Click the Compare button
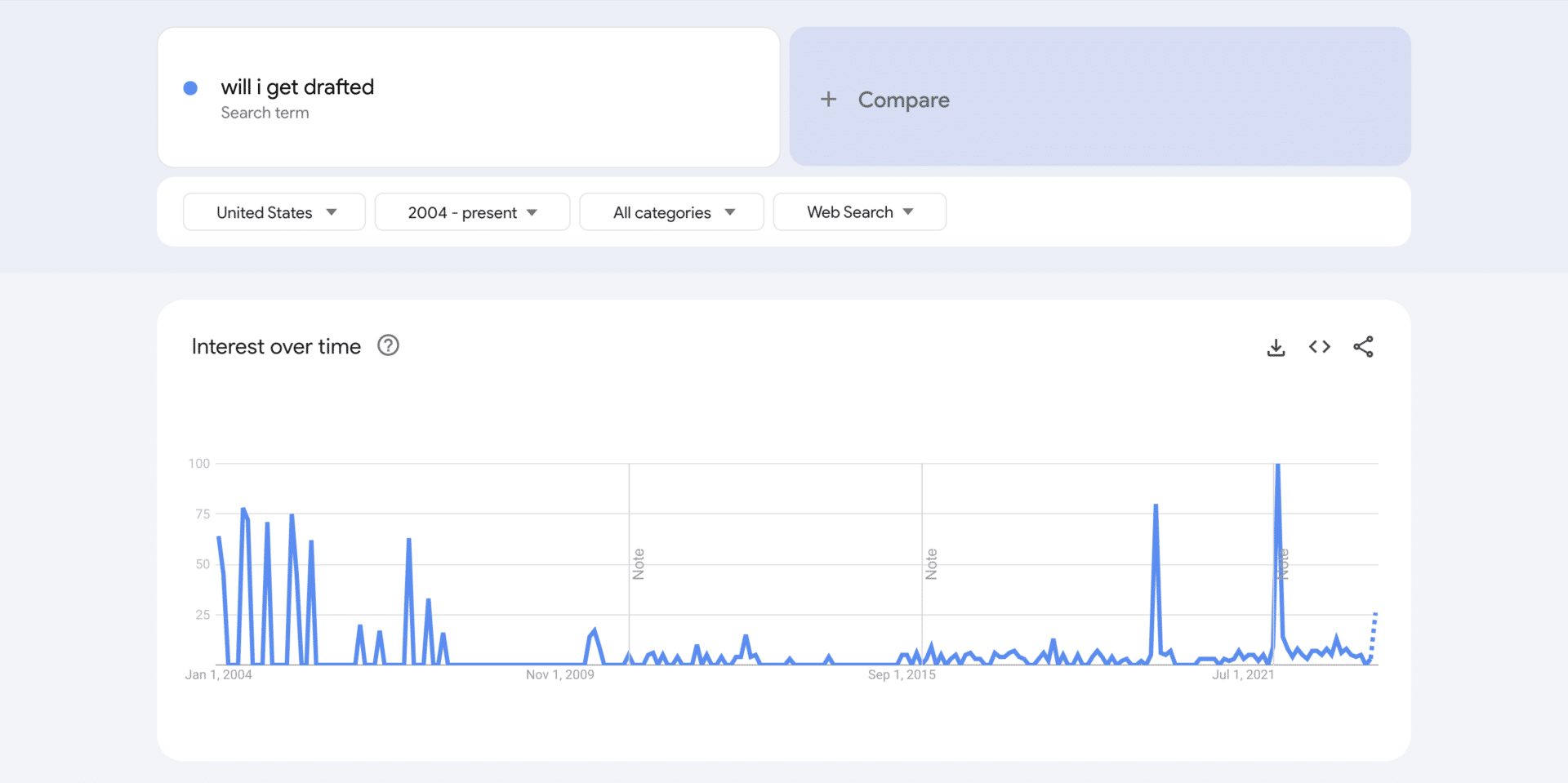This screenshot has width=1568, height=783. coord(903,99)
